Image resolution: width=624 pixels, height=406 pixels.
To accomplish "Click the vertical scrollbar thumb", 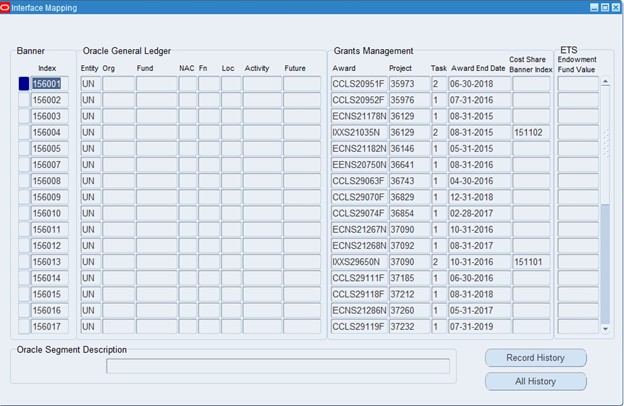I will tap(605, 260).
